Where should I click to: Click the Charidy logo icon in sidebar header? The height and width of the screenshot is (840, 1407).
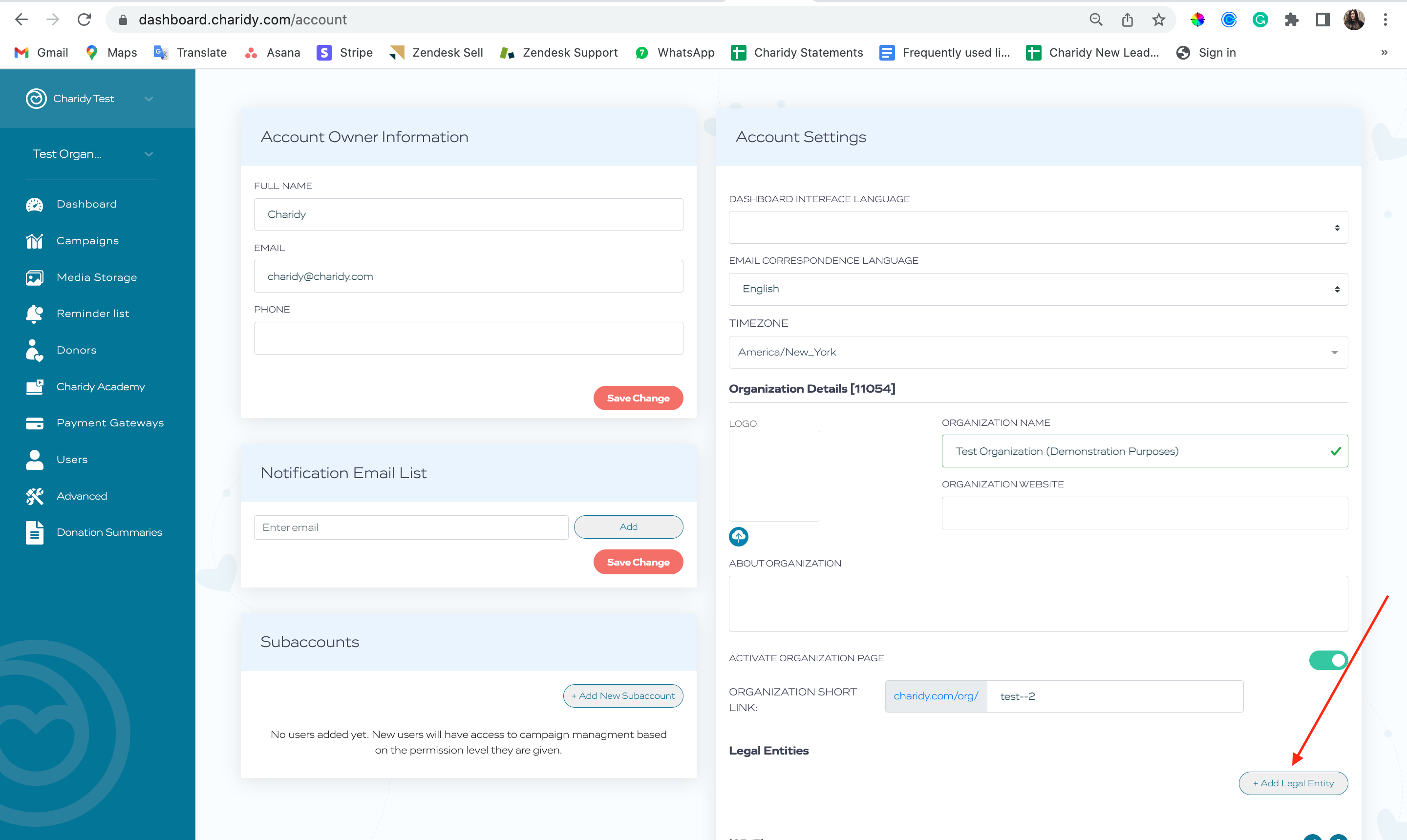[x=36, y=99]
